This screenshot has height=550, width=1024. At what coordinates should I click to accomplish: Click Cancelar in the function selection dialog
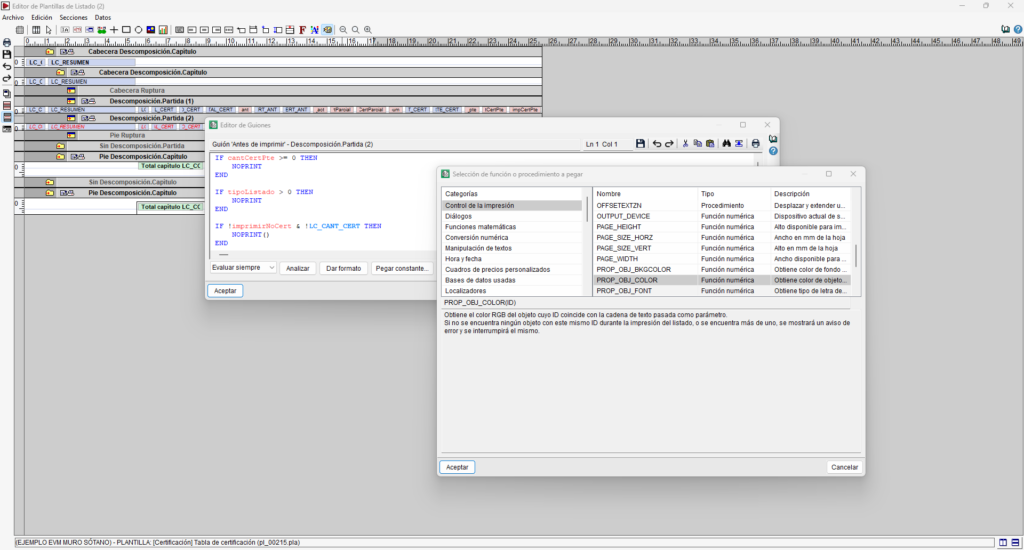click(844, 467)
